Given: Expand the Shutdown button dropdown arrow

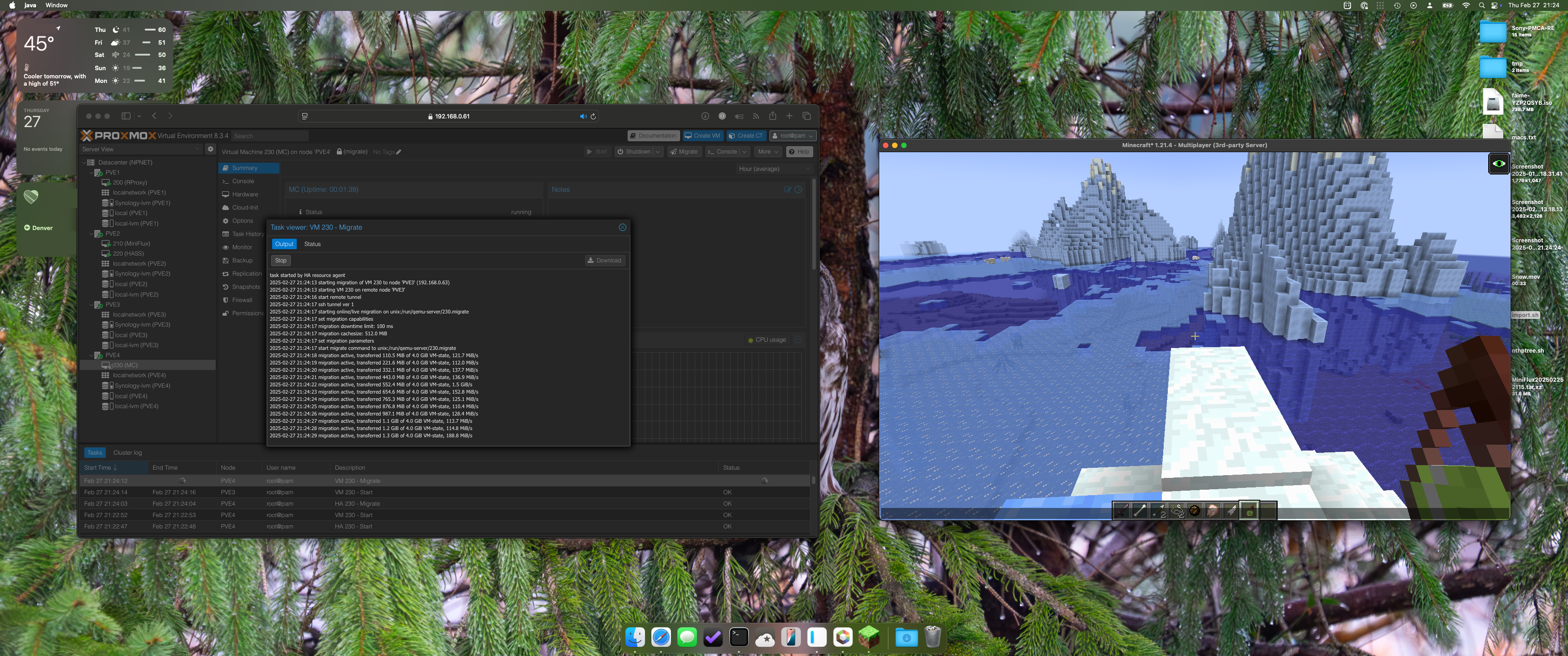Looking at the screenshot, I should 657,152.
